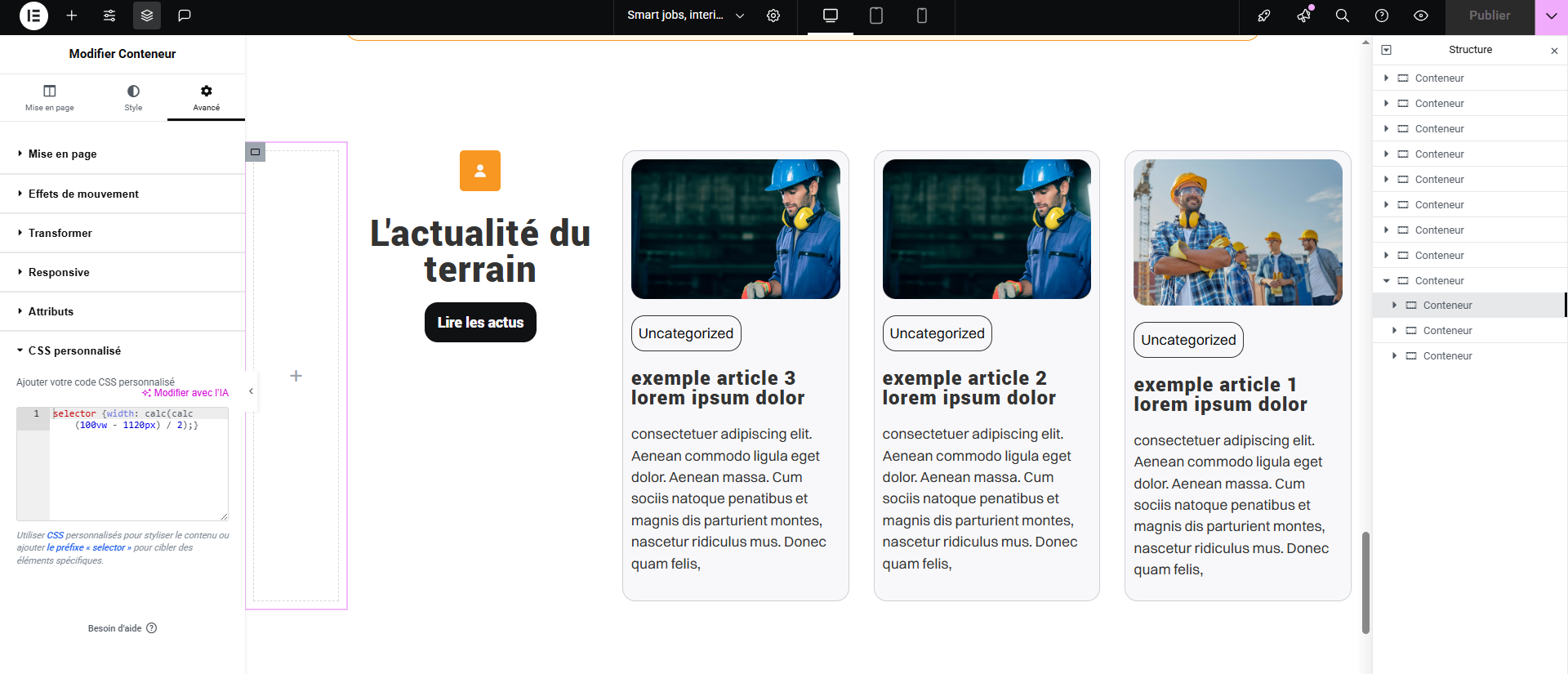Switch to tablet preview mode

click(x=876, y=16)
